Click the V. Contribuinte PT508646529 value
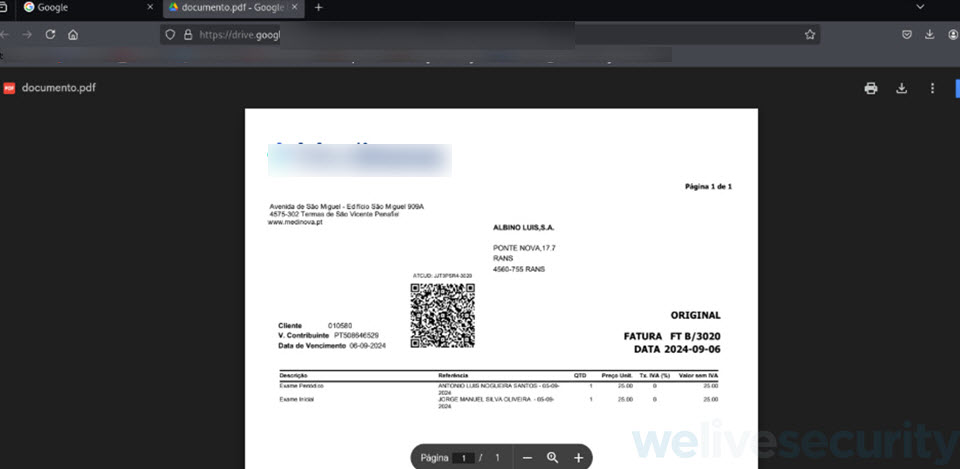Screen dimensions: 960x469 (356, 336)
